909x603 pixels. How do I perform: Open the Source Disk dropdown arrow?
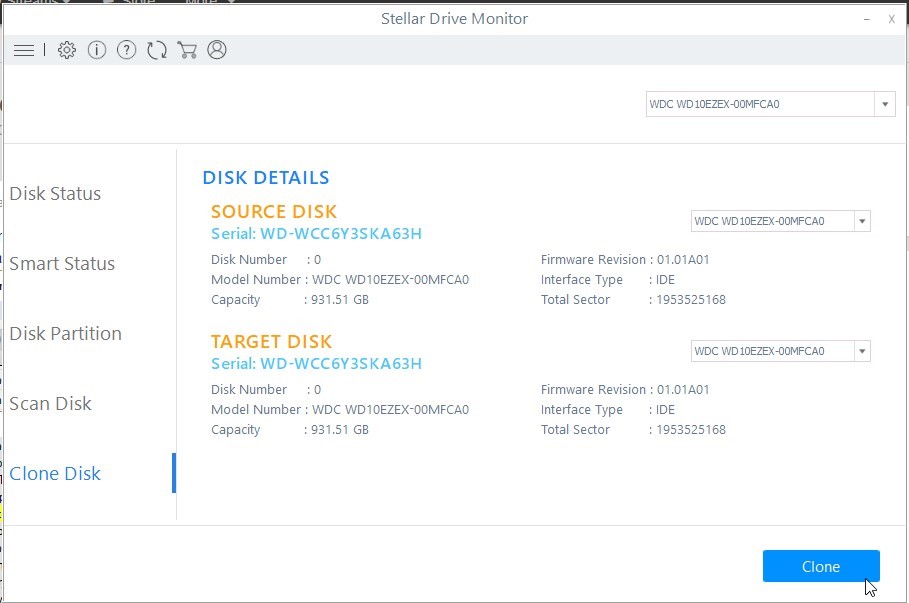pyautogui.click(x=862, y=221)
